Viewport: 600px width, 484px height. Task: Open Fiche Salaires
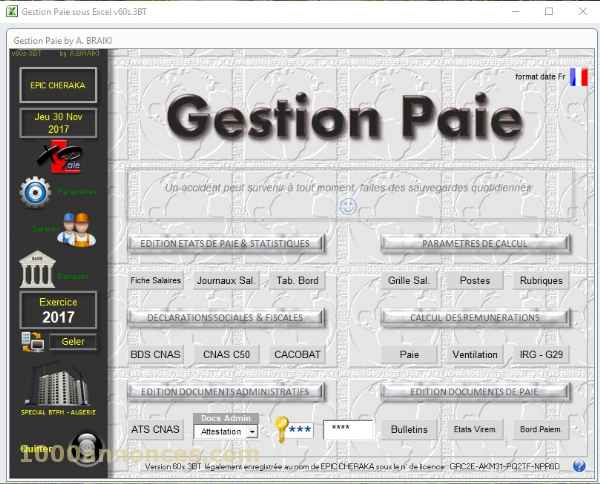click(155, 280)
